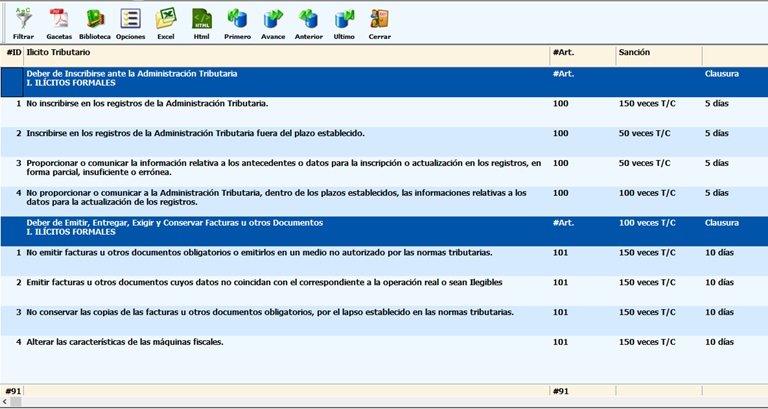The height and width of the screenshot is (409, 768).
Task: Sort by Sanción column header
Action: point(657,51)
